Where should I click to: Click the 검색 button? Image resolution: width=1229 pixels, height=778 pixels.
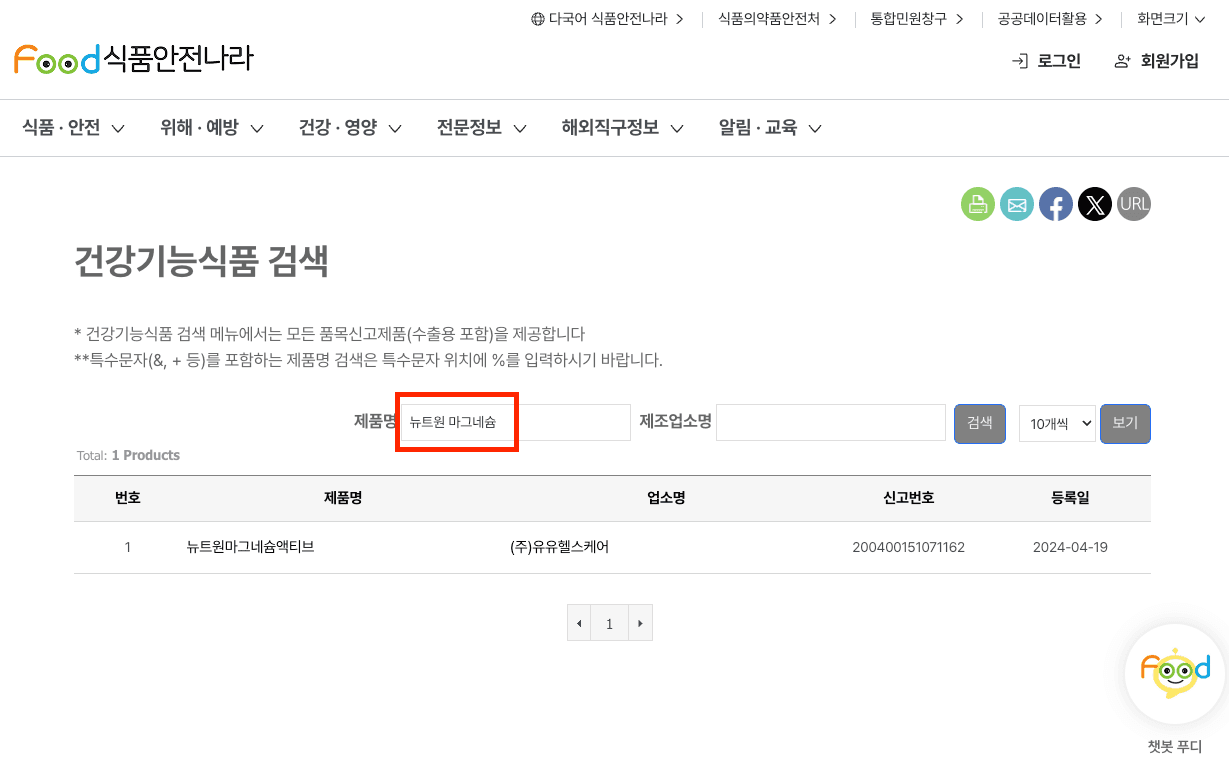coord(980,423)
